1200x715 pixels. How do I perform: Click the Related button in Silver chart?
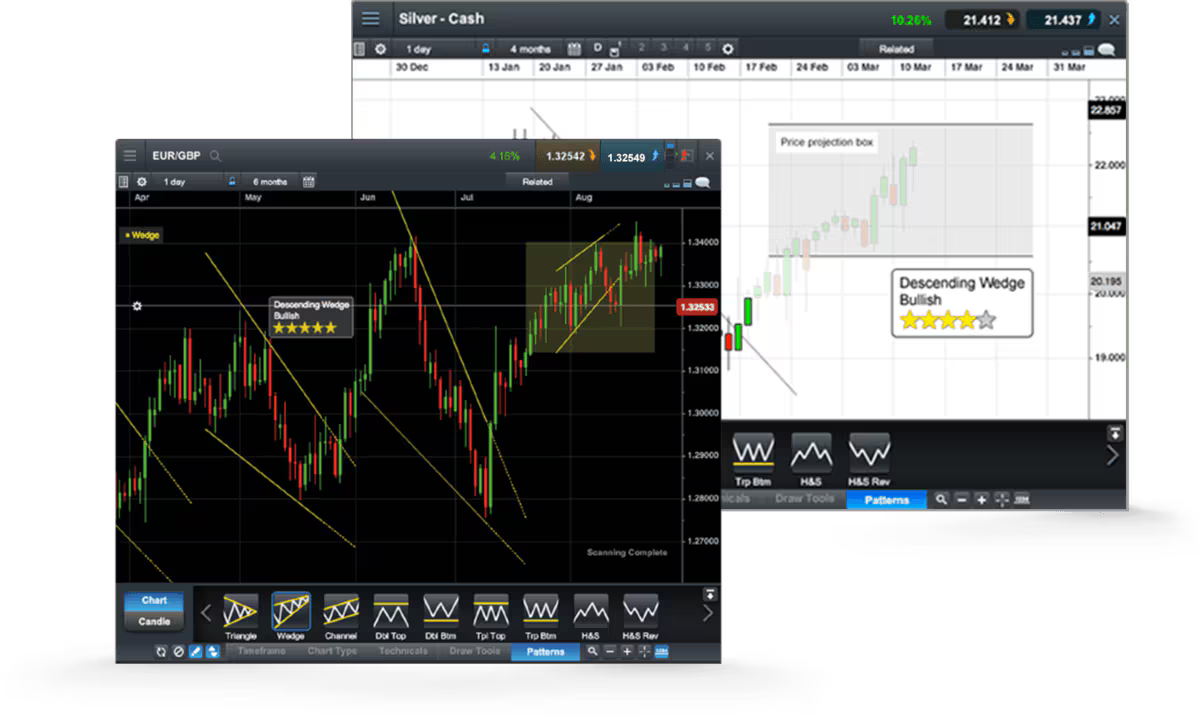pyautogui.click(x=896, y=48)
